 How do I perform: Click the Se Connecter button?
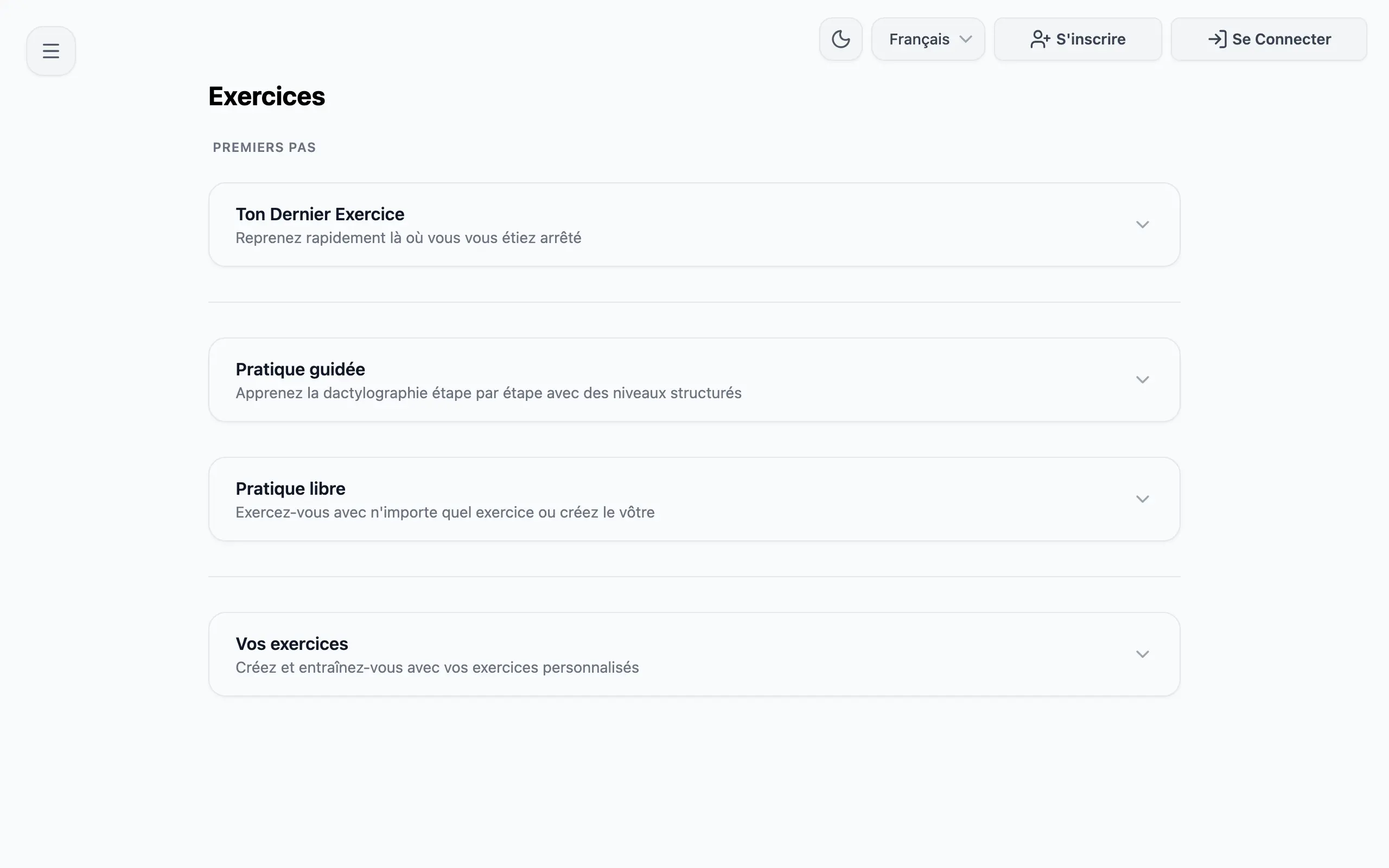point(1269,39)
